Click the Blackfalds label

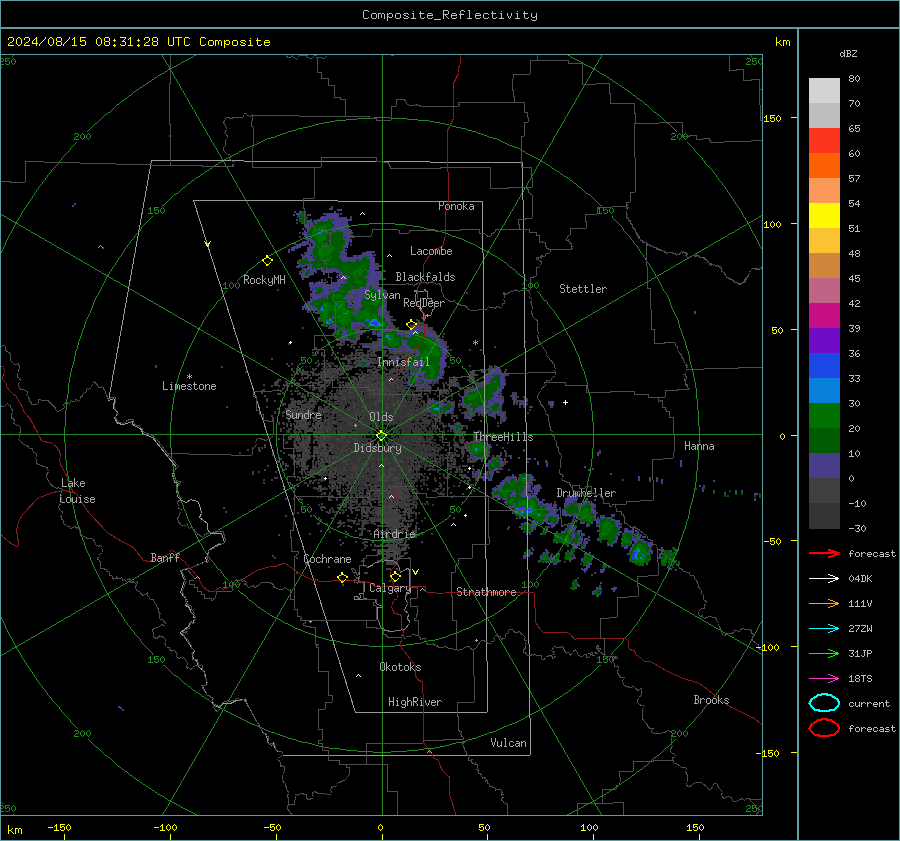click(425, 277)
